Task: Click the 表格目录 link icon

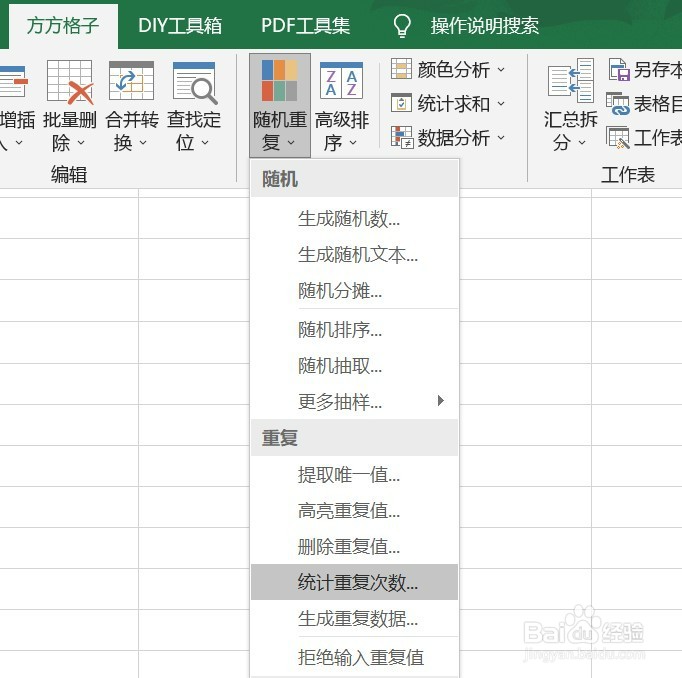Action: [618, 104]
